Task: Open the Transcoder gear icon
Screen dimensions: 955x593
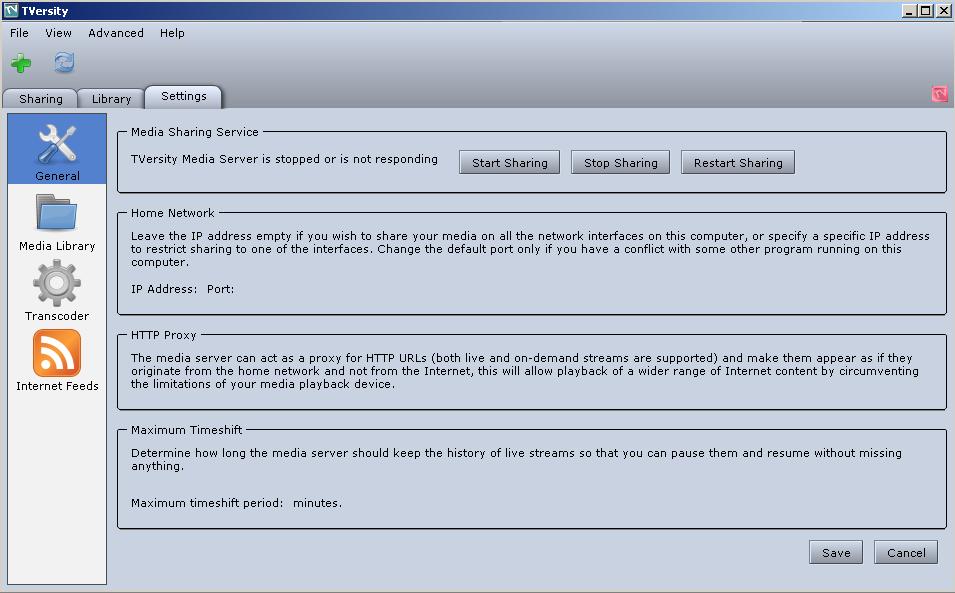Action: tap(57, 282)
